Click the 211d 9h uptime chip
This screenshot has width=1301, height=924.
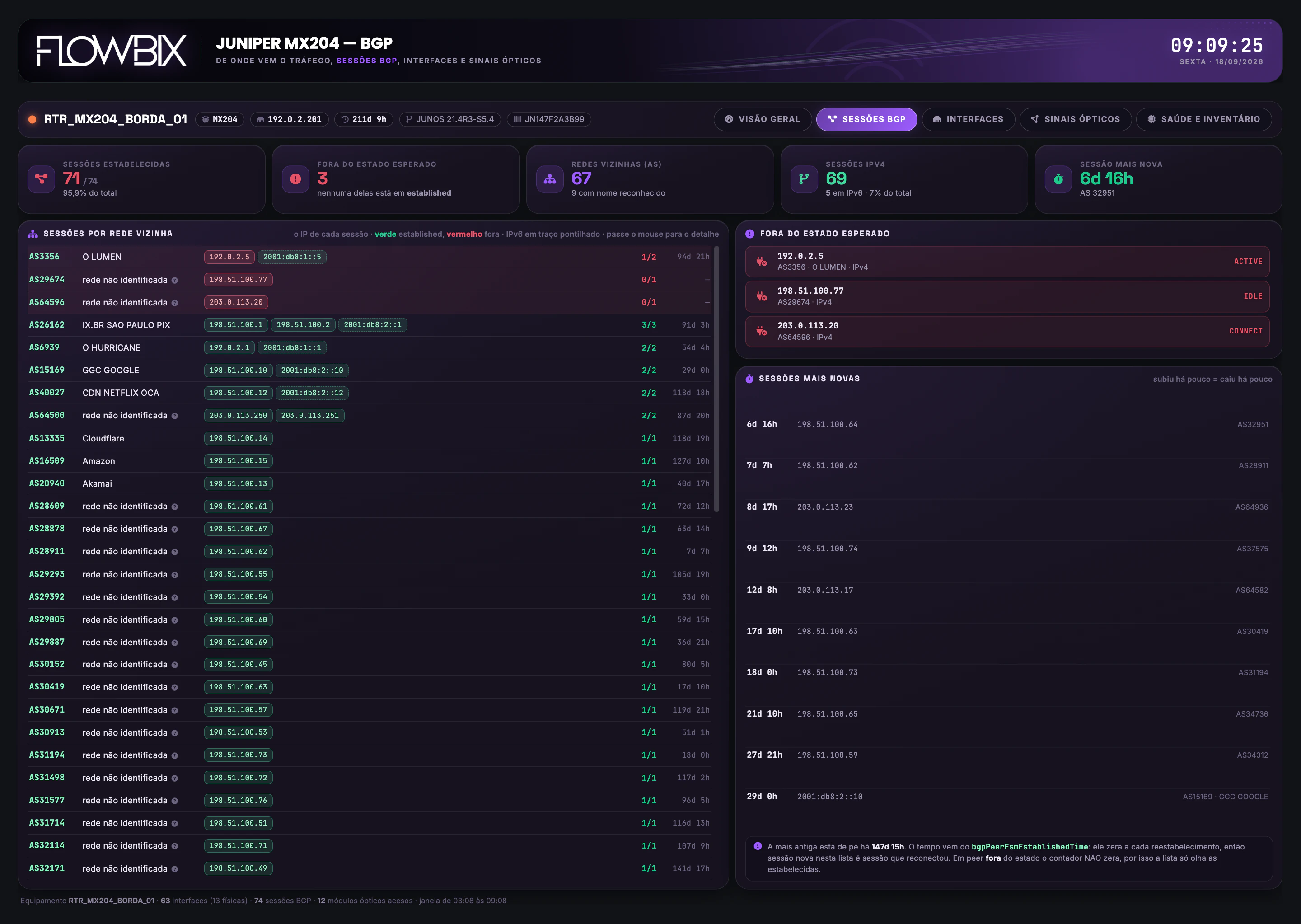point(364,119)
